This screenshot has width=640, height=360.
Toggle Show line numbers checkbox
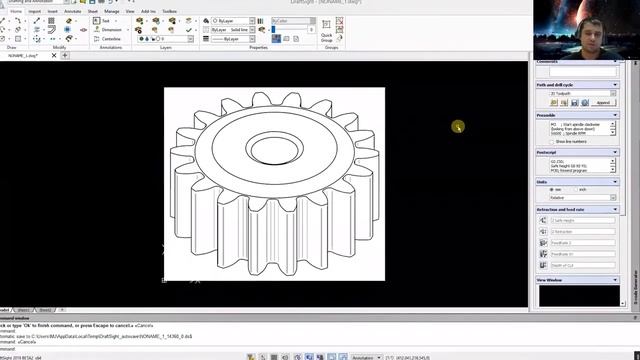click(552, 142)
